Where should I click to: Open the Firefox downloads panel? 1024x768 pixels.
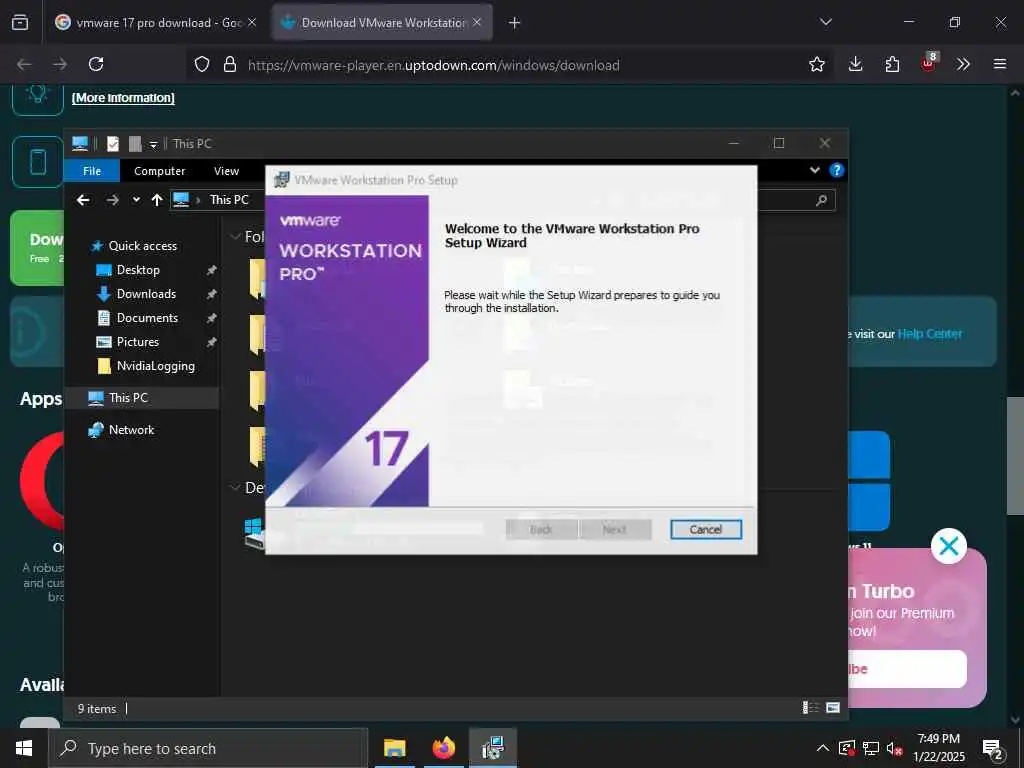pyautogui.click(x=856, y=64)
